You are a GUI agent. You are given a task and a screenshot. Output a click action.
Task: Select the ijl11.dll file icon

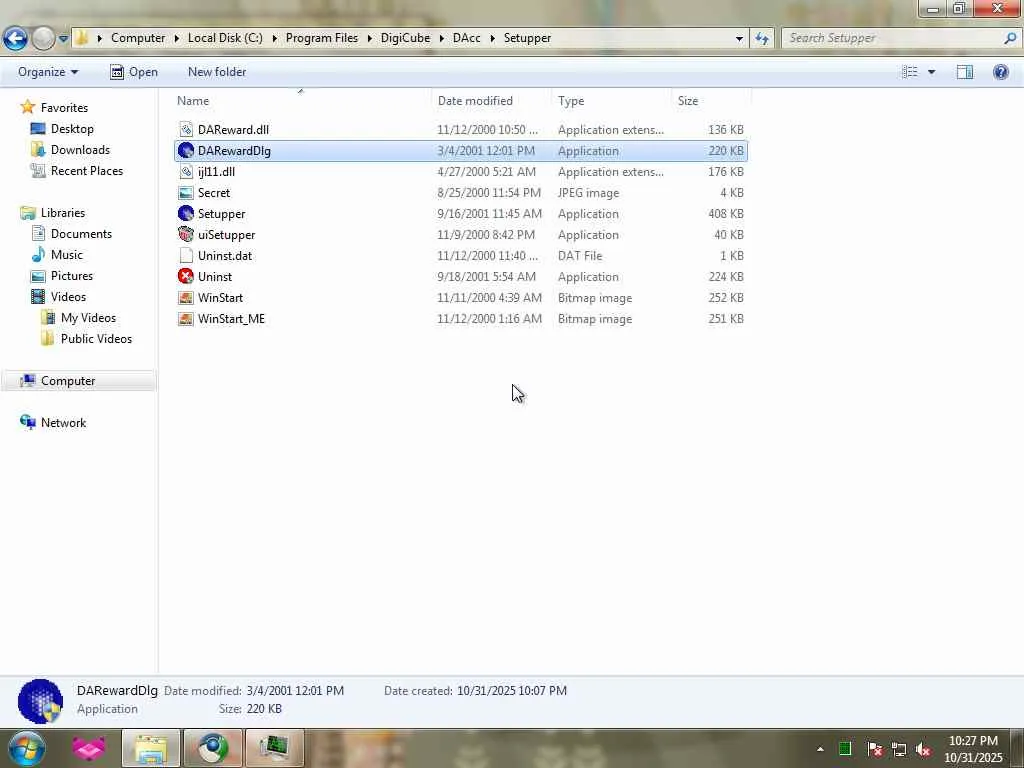click(x=186, y=172)
